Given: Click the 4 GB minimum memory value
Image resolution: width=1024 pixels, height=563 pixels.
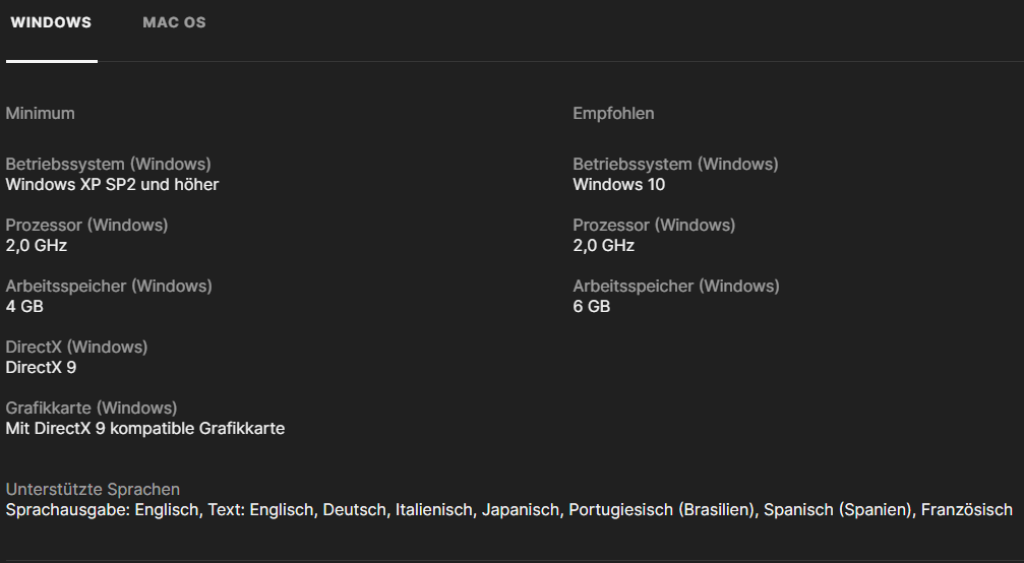Looking at the screenshot, I should point(25,306).
